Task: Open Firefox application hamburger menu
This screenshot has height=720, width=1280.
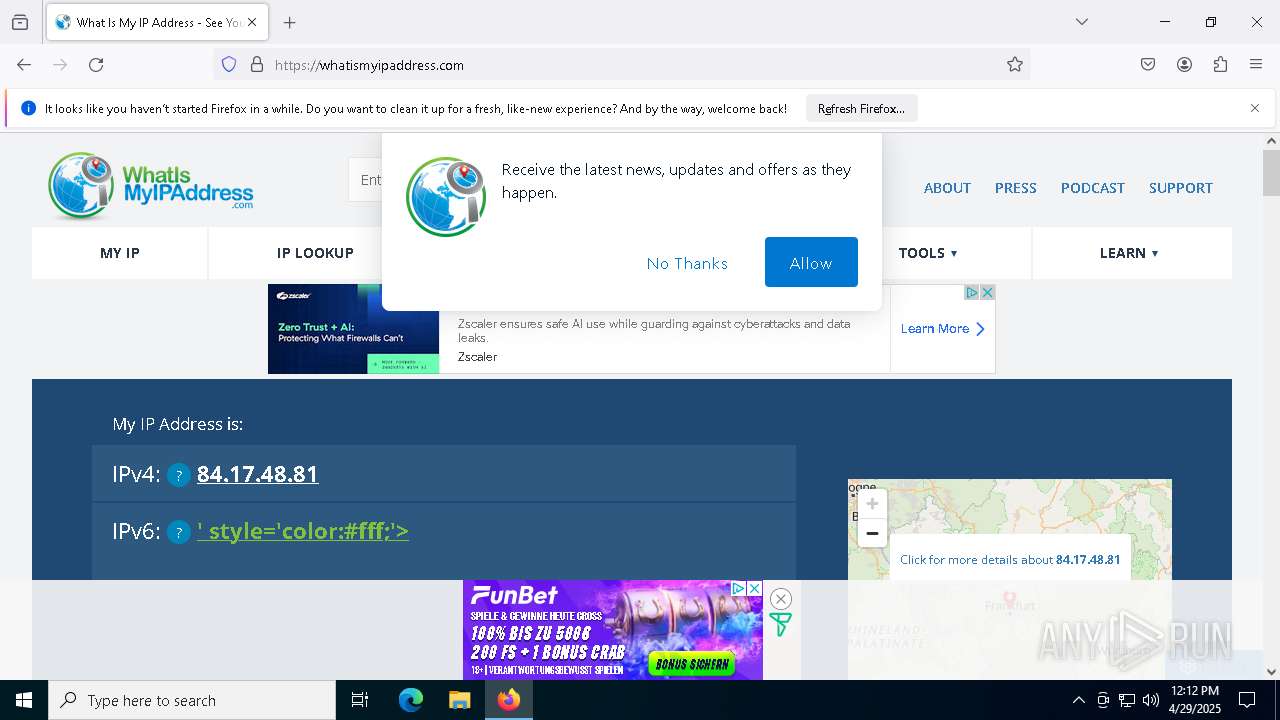Action: click(1256, 65)
